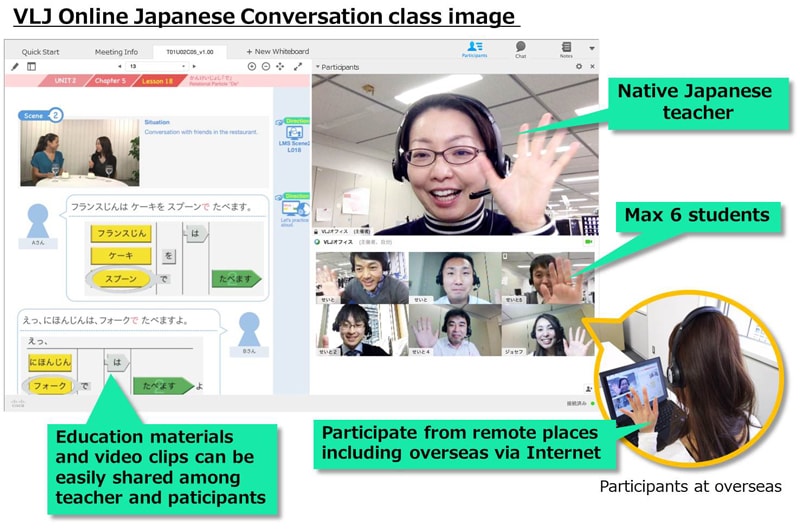The height and width of the screenshot is (529, 800).
Task: Expand more panels dropdown arrow beside Notes
Action: pyautogui.click(x=592, y=48)
